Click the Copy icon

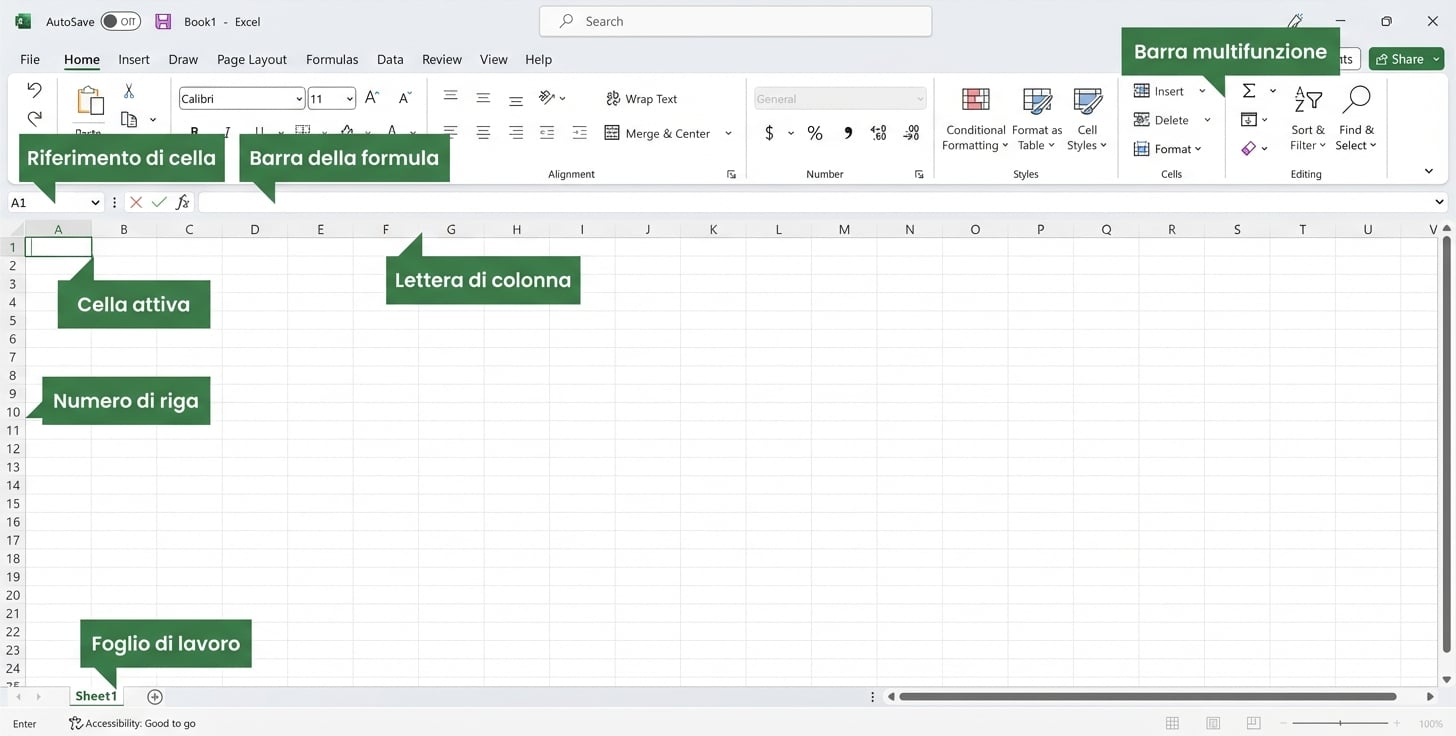point(129,119)
